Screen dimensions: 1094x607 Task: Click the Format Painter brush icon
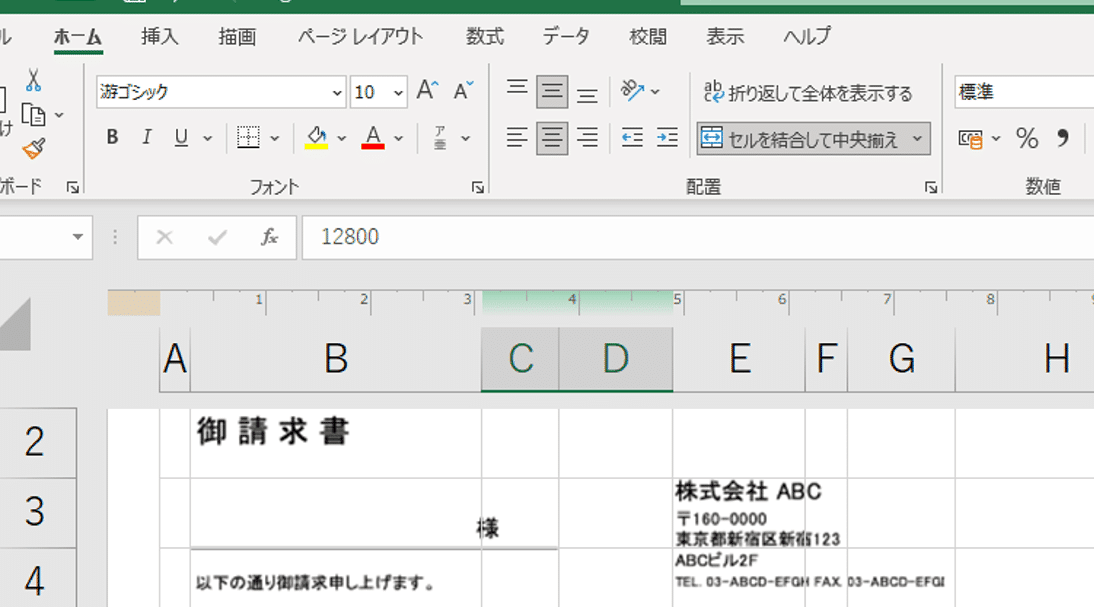[x=34, y=148]
